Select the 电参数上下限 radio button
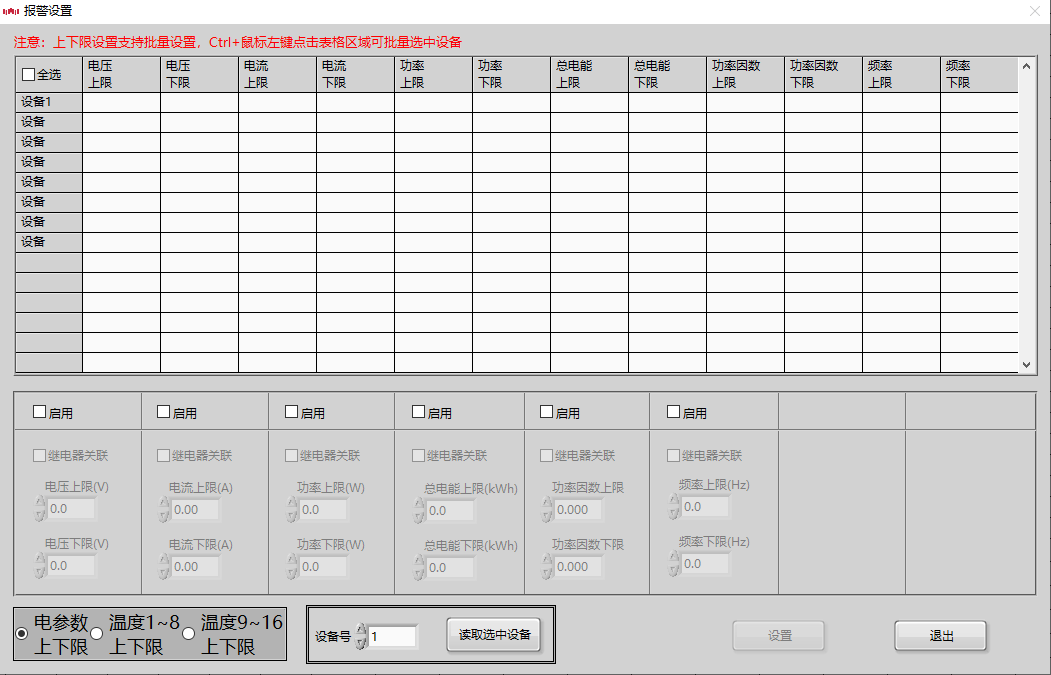The width and height of the screenshot is (1051, 675). 22,634
